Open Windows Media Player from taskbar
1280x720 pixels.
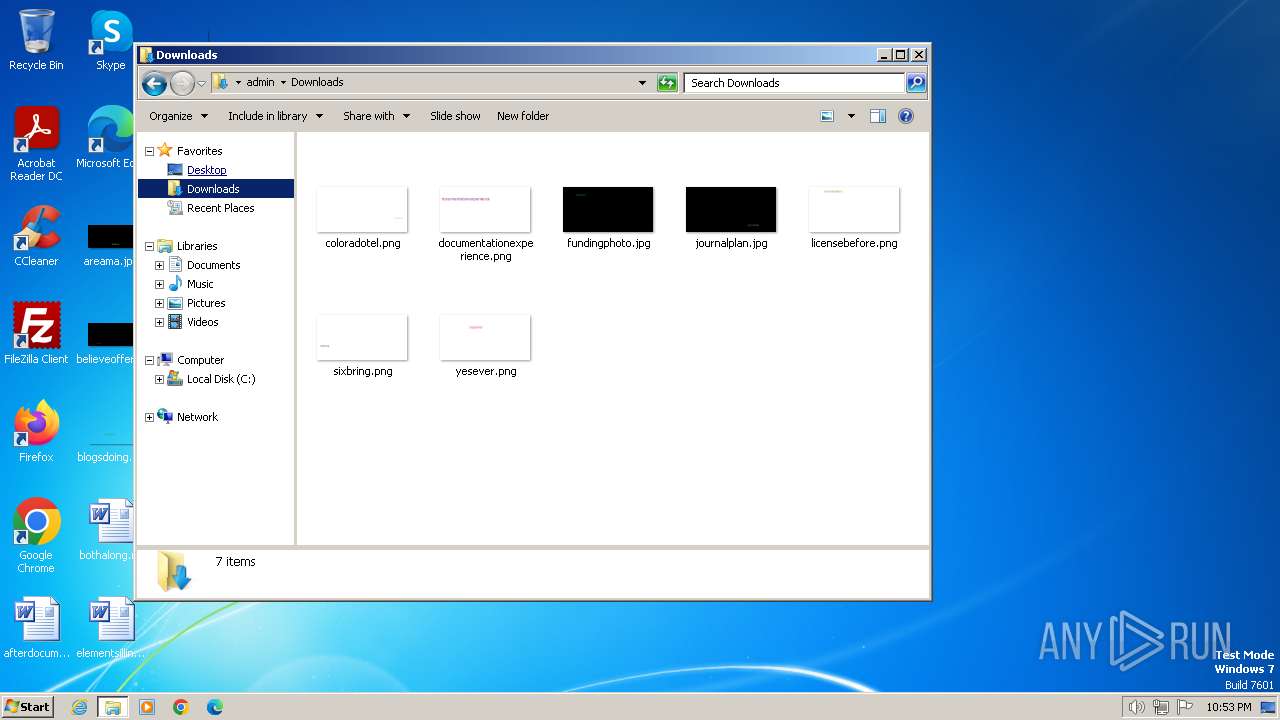click(x=147, y=707)
